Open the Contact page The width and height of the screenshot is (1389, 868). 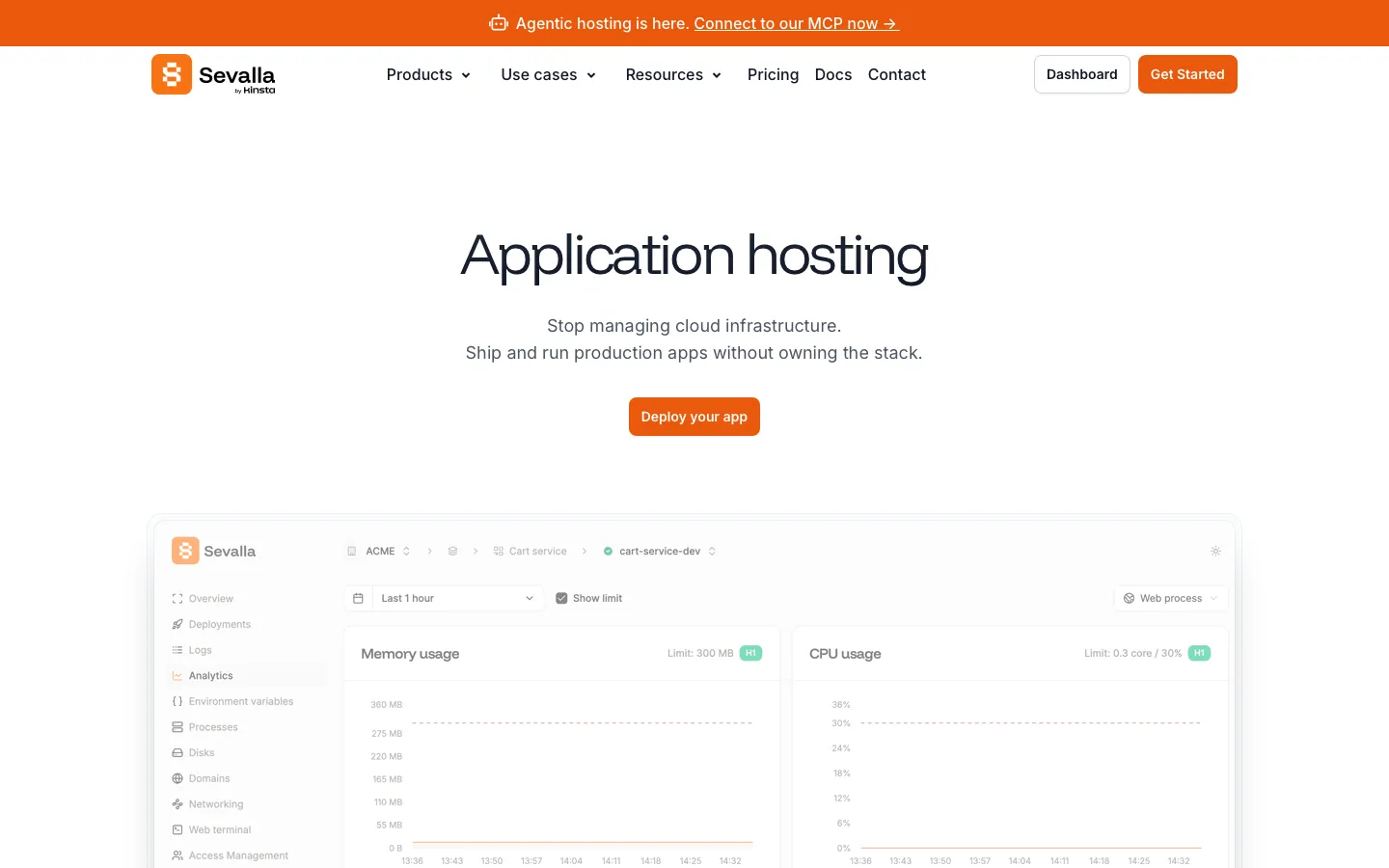tap(897, 74)
